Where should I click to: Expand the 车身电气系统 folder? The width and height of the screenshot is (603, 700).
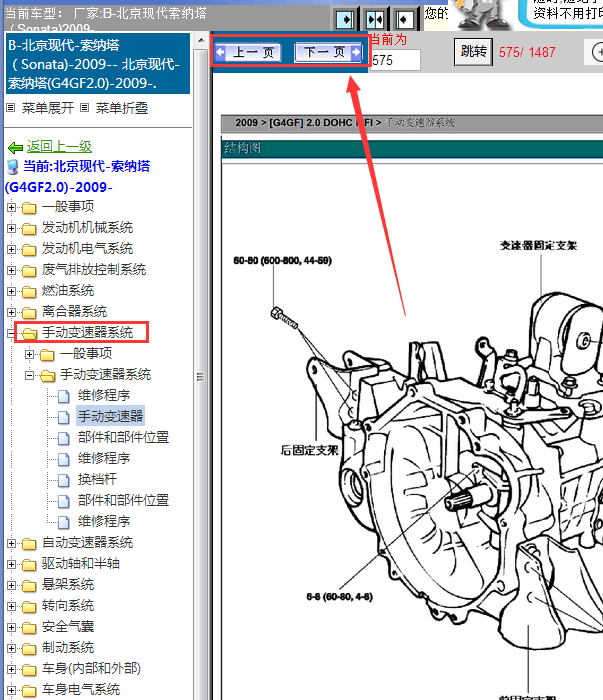12,690
